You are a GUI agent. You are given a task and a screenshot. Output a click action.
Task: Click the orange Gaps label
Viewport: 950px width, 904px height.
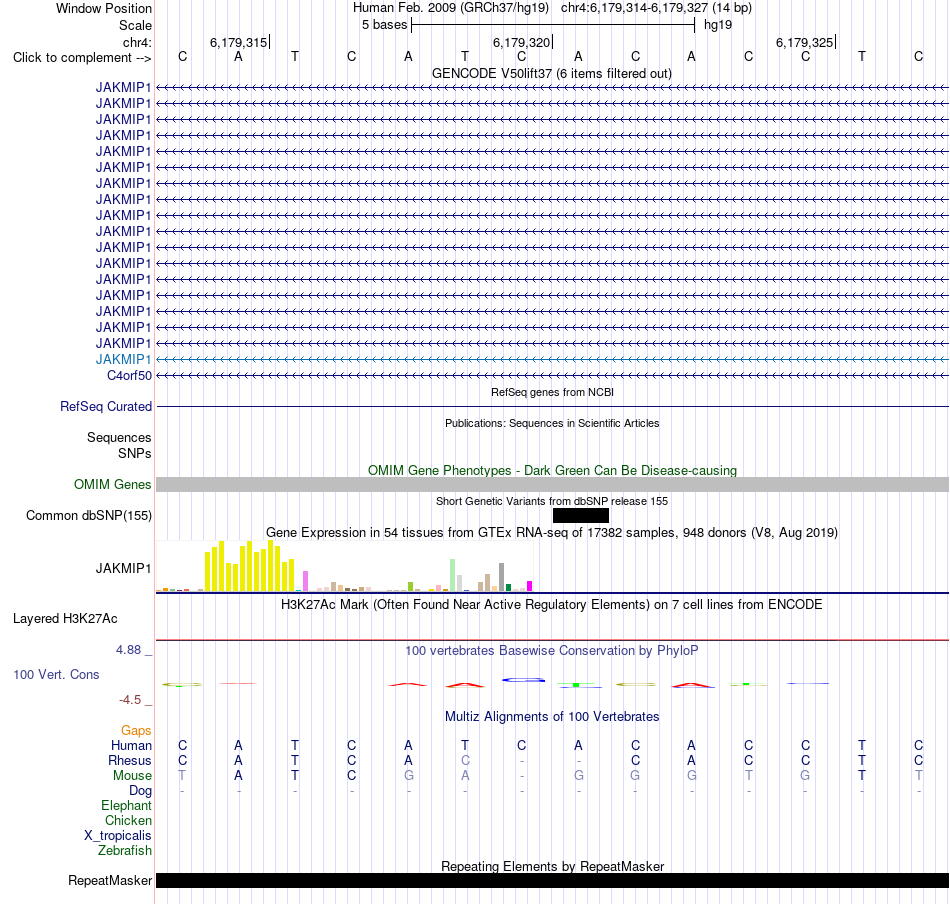click(136, 731)
